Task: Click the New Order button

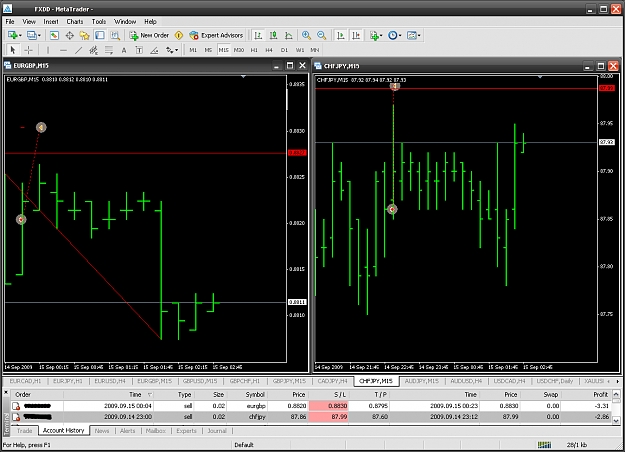Action: (149, 35)
